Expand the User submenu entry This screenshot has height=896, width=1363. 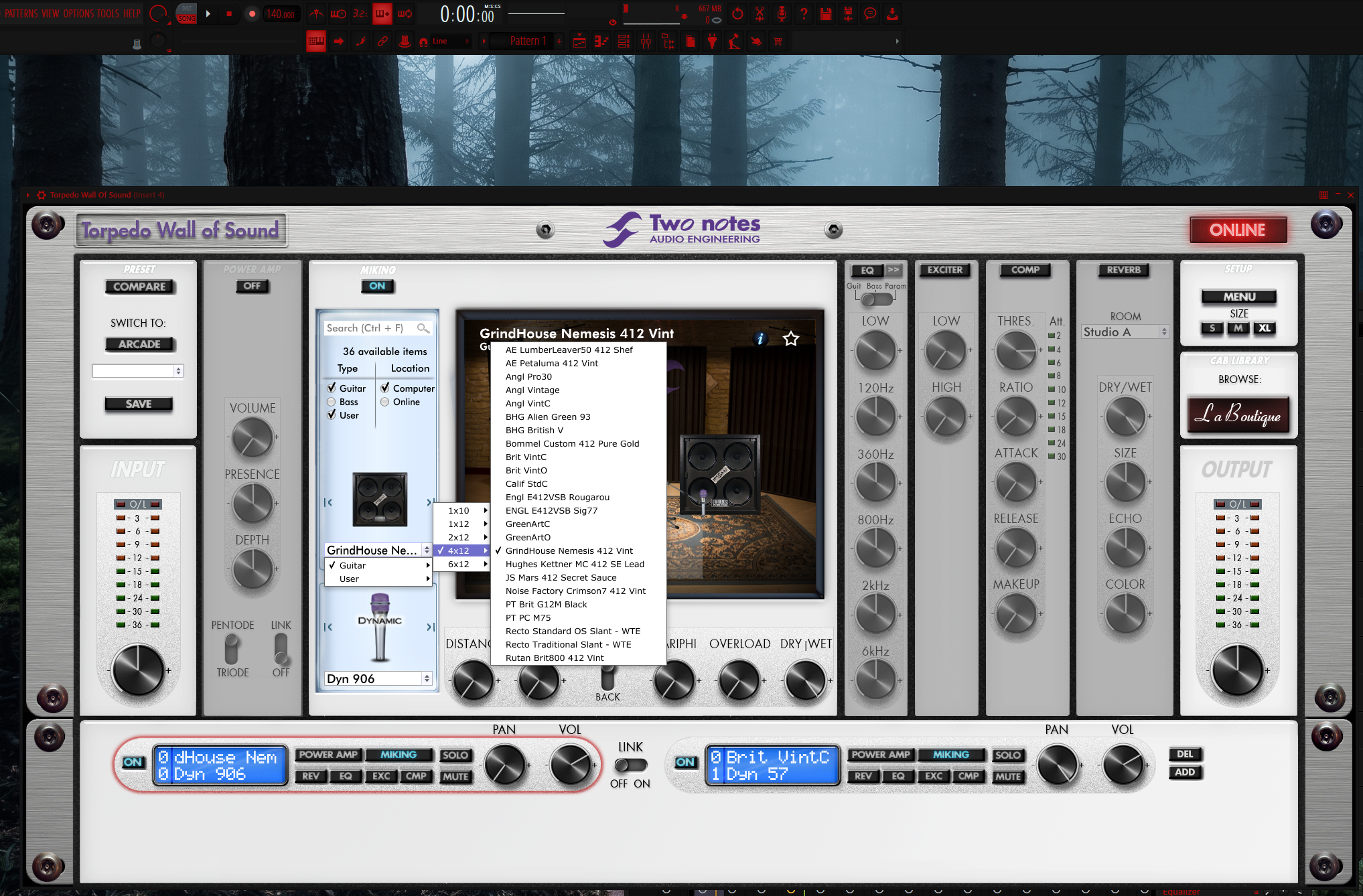[378, 579]
